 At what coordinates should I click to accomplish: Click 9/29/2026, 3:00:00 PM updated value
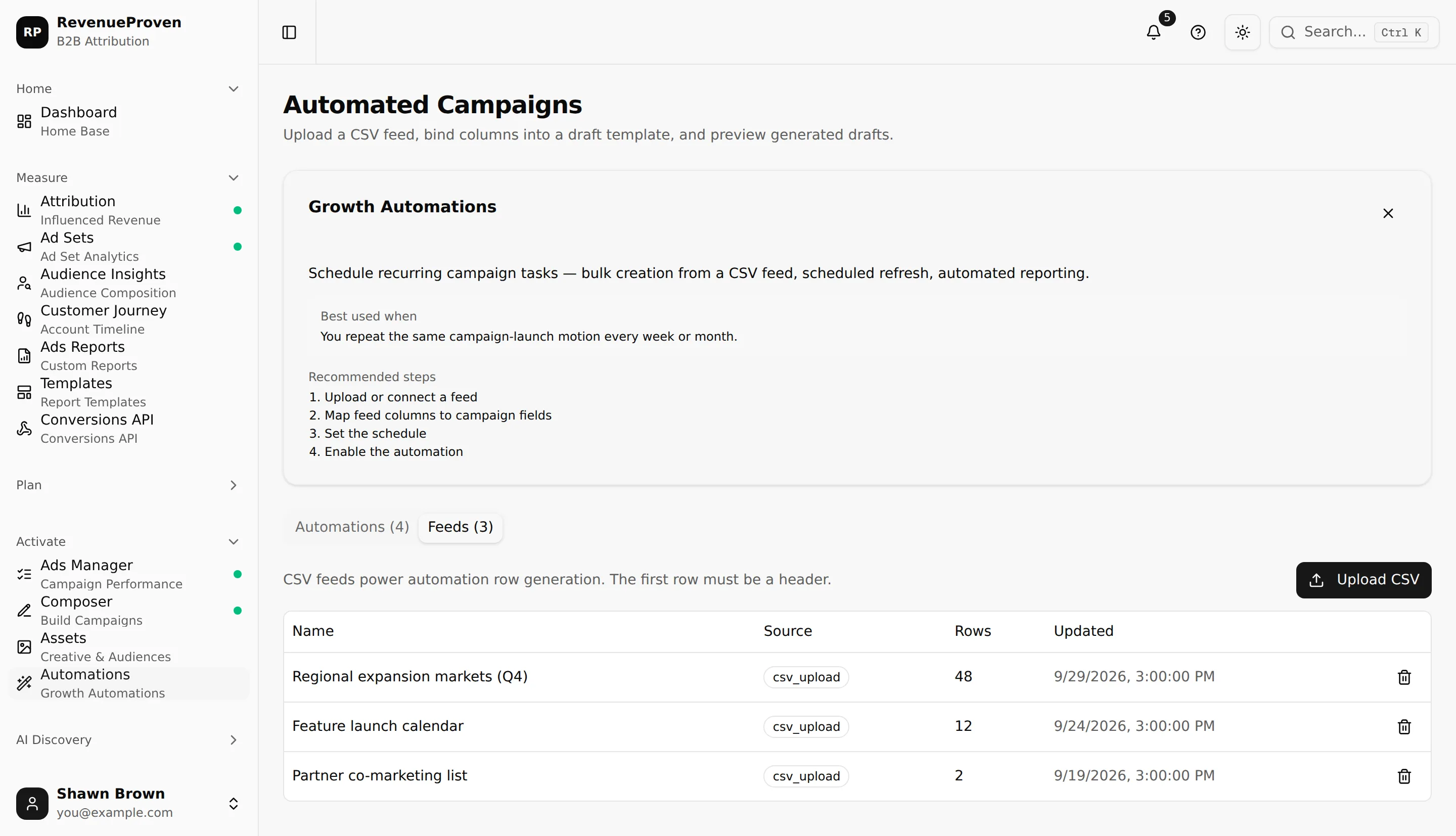click(x=1134, y=676)
